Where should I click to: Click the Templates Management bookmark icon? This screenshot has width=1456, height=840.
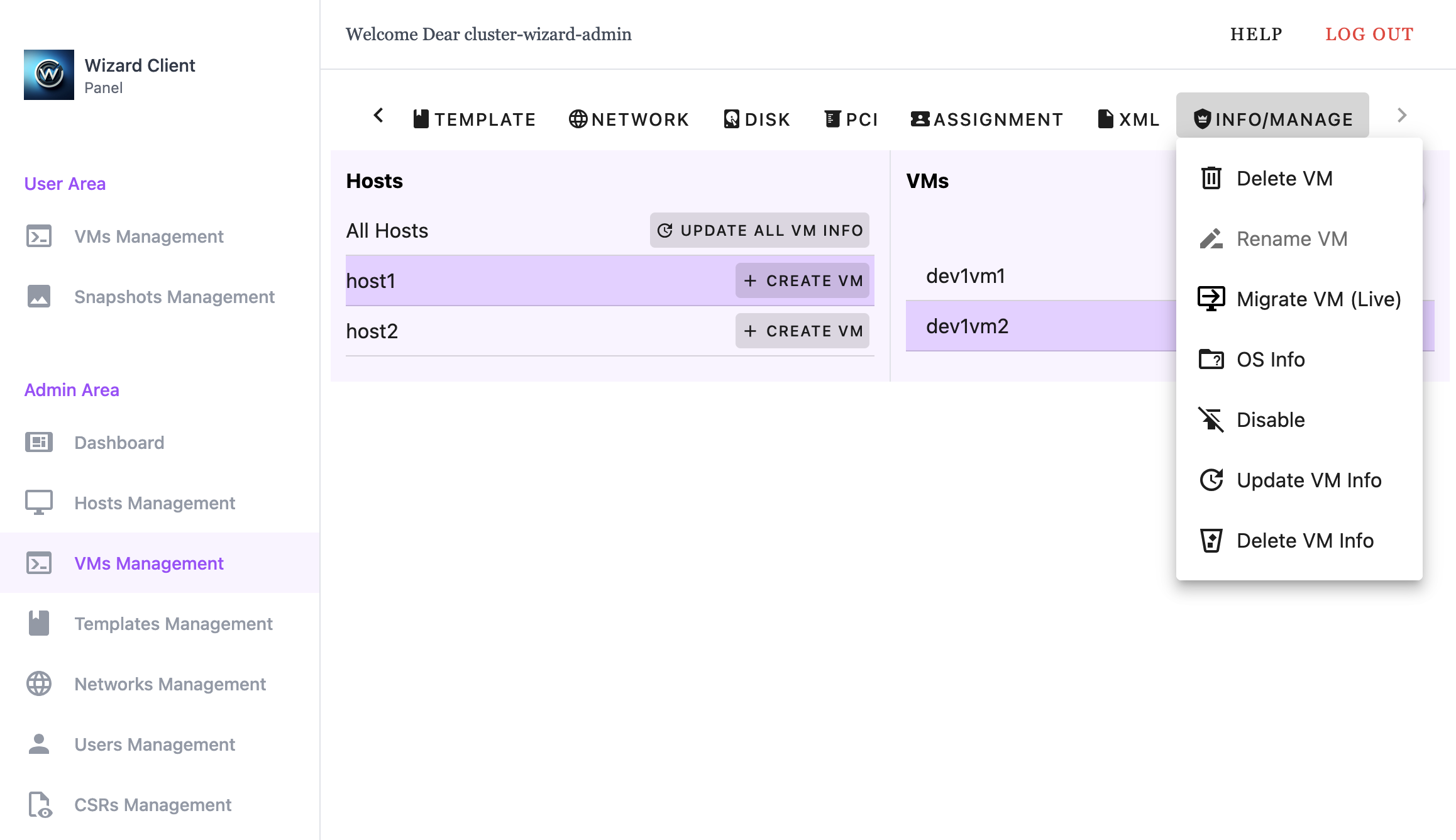coord(39,623)
